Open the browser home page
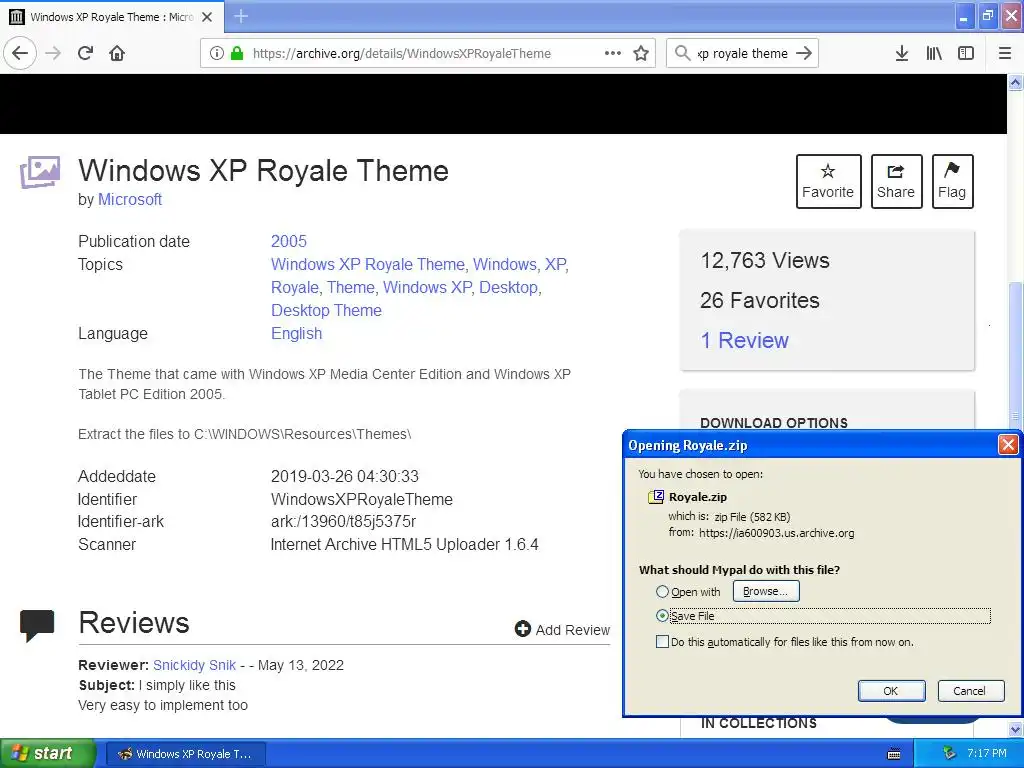 tap(117, 53)
